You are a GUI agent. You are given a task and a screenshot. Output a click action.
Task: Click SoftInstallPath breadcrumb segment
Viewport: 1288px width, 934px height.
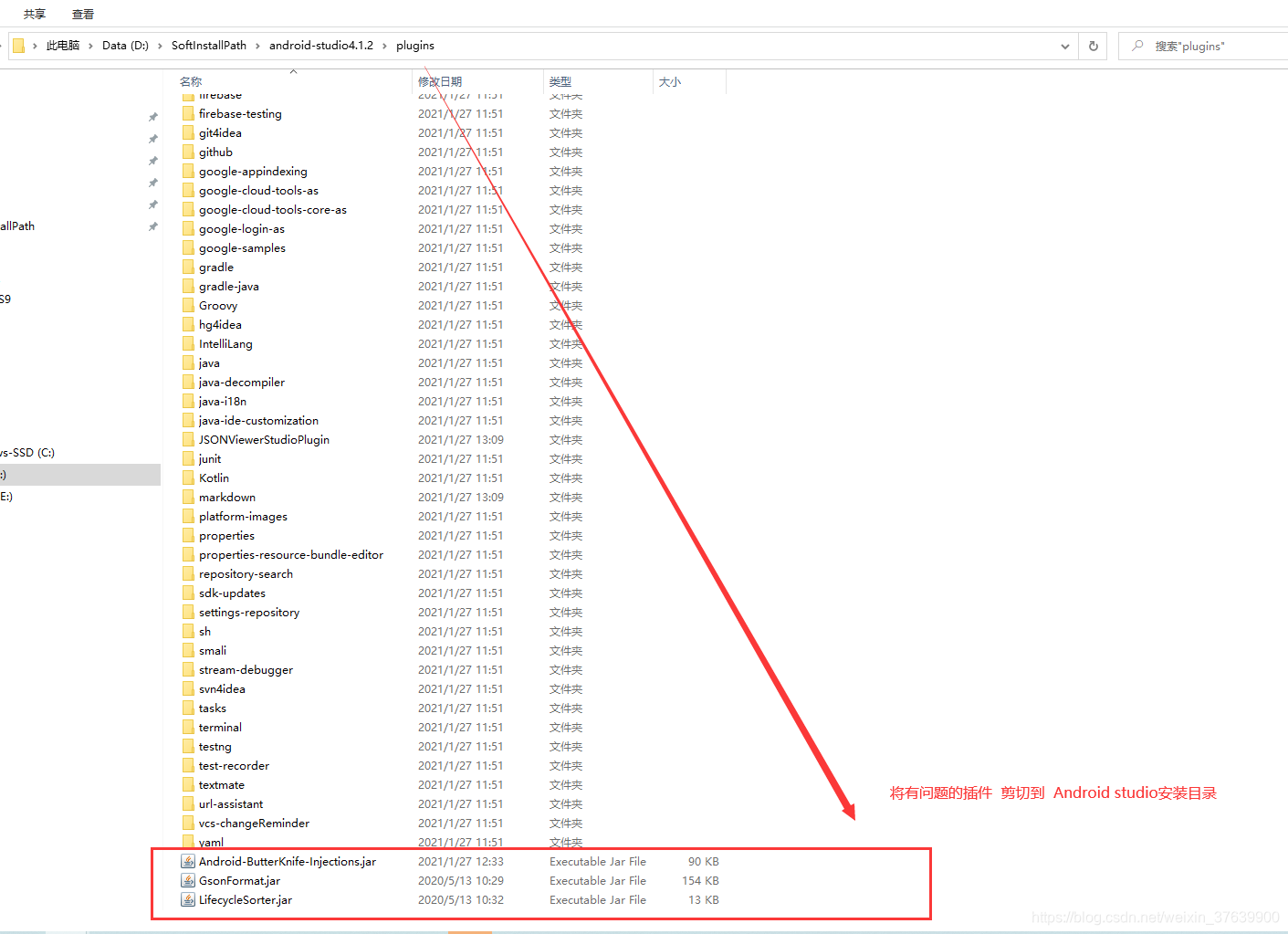tap(209, 46)
